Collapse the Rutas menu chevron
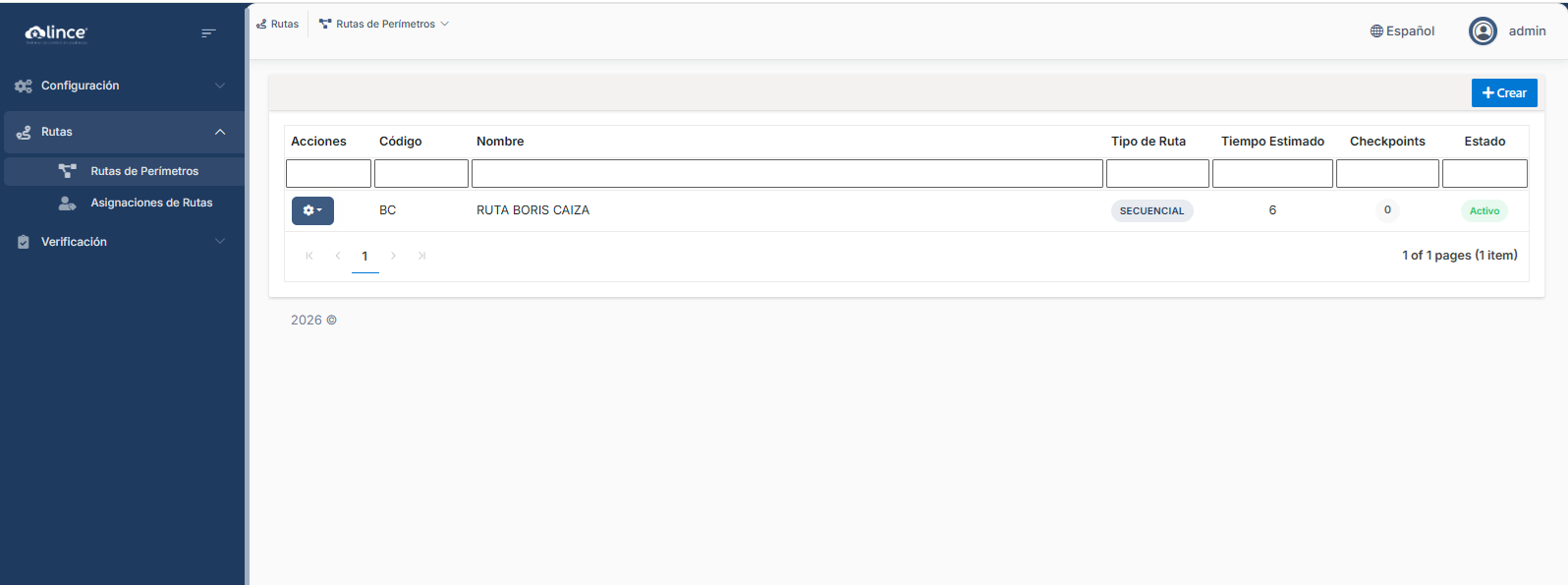Screen dimensions: 1568x585 click(220, 132)
